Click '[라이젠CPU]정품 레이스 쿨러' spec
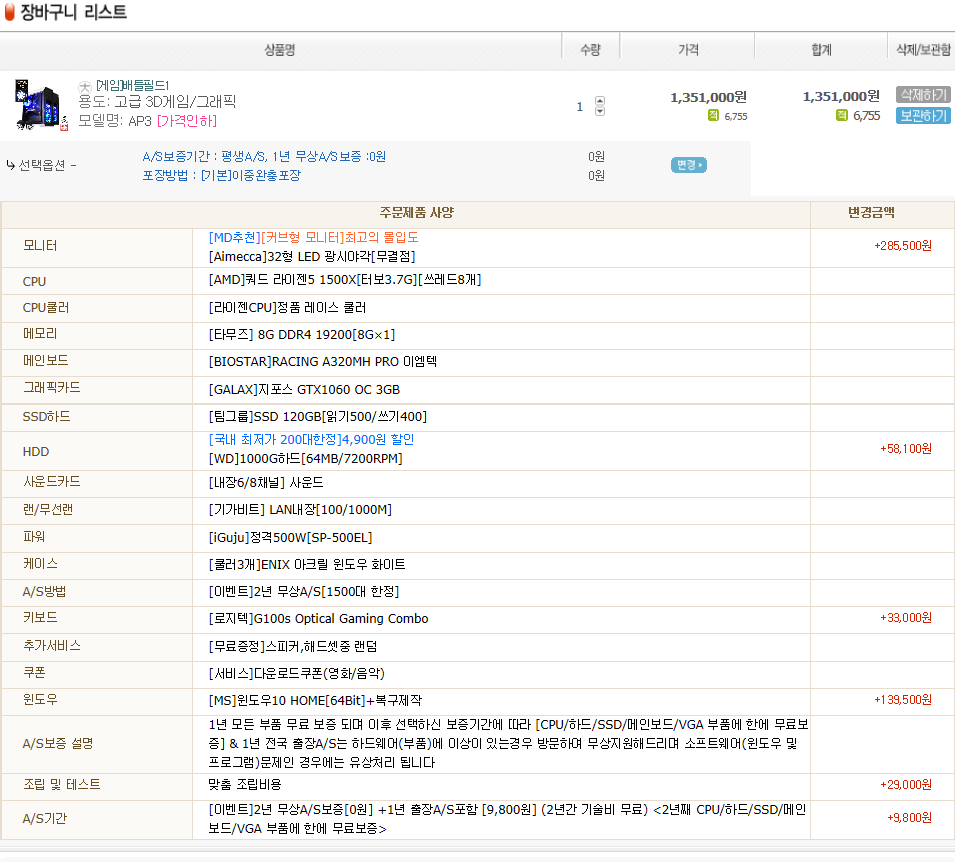The height and width of the screenshot is (862, 963). [x=287, y=308]
